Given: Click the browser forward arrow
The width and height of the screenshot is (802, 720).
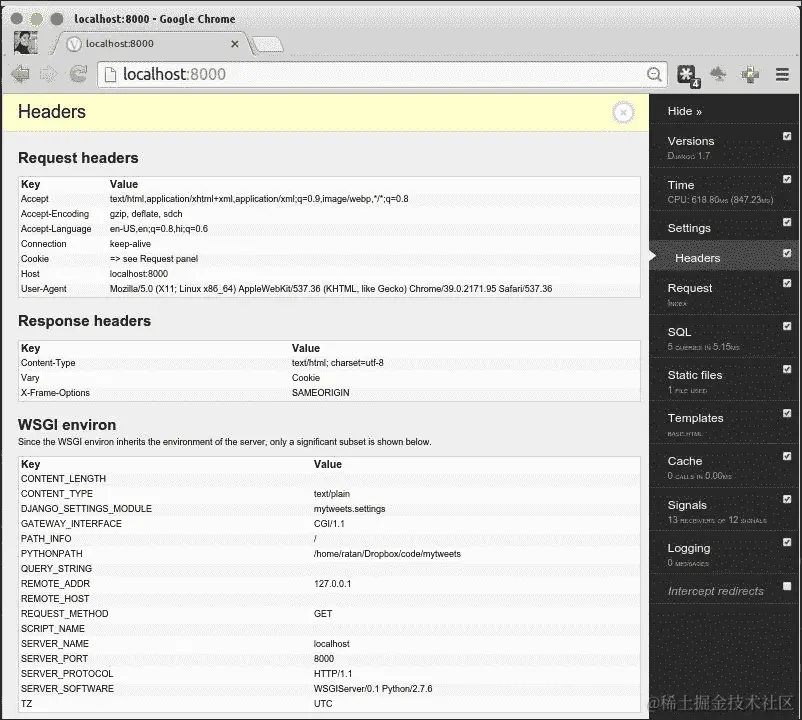Looking at the screenshot, I should pos(49,74).
